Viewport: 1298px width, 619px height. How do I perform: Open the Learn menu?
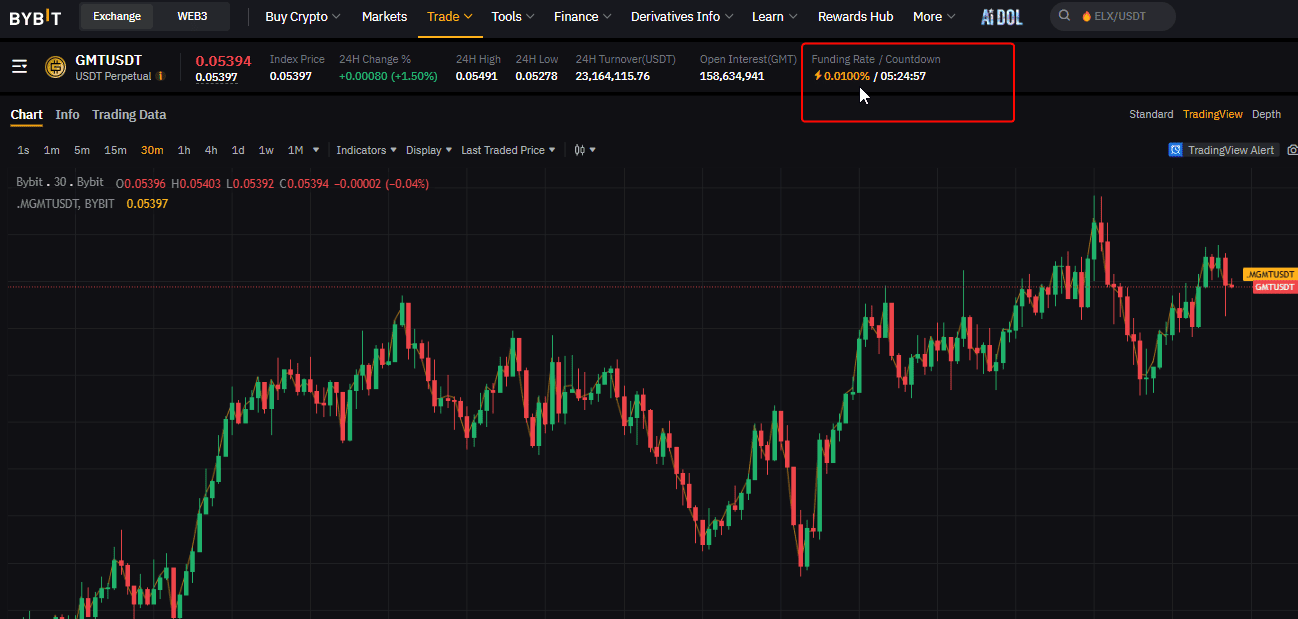[775, 16]
